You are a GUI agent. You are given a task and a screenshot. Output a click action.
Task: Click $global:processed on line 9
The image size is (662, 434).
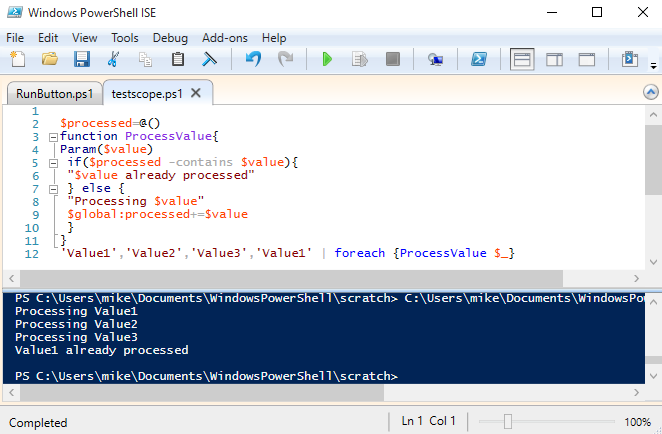pyautogui.click(x=128, y=214)
